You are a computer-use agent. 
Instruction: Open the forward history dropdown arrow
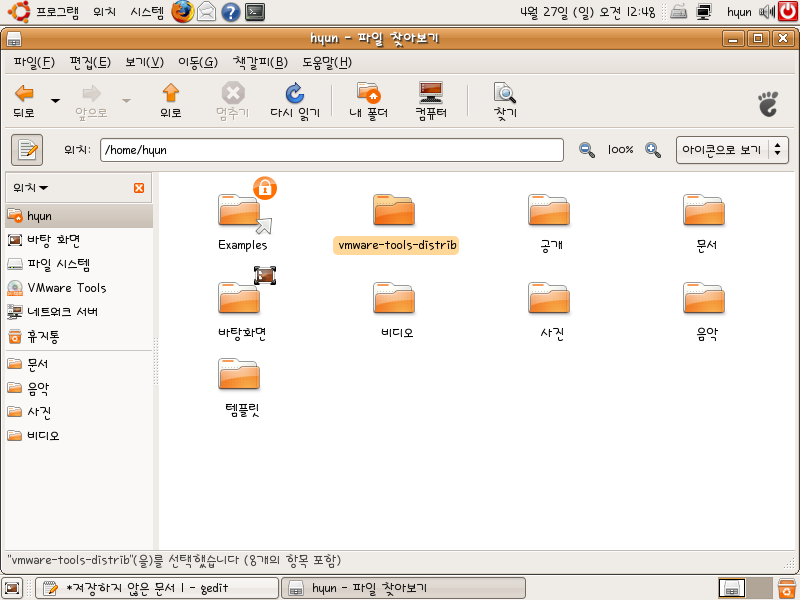126,101
